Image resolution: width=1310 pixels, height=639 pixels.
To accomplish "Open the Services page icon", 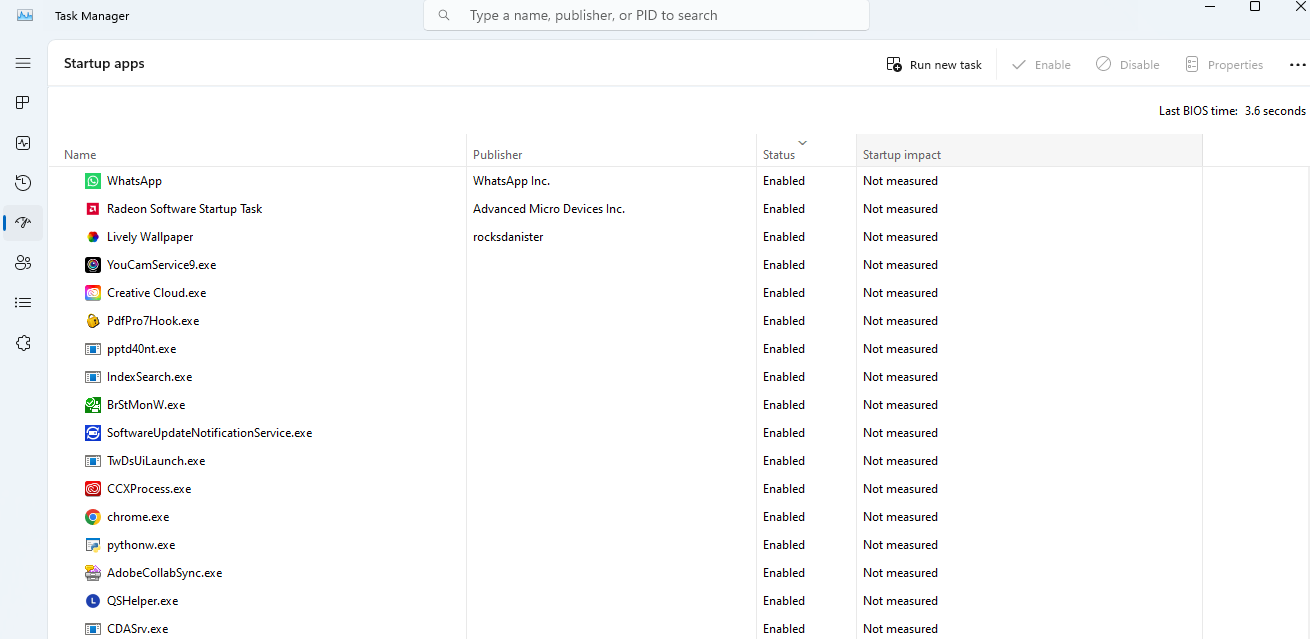I will point(23,343).
